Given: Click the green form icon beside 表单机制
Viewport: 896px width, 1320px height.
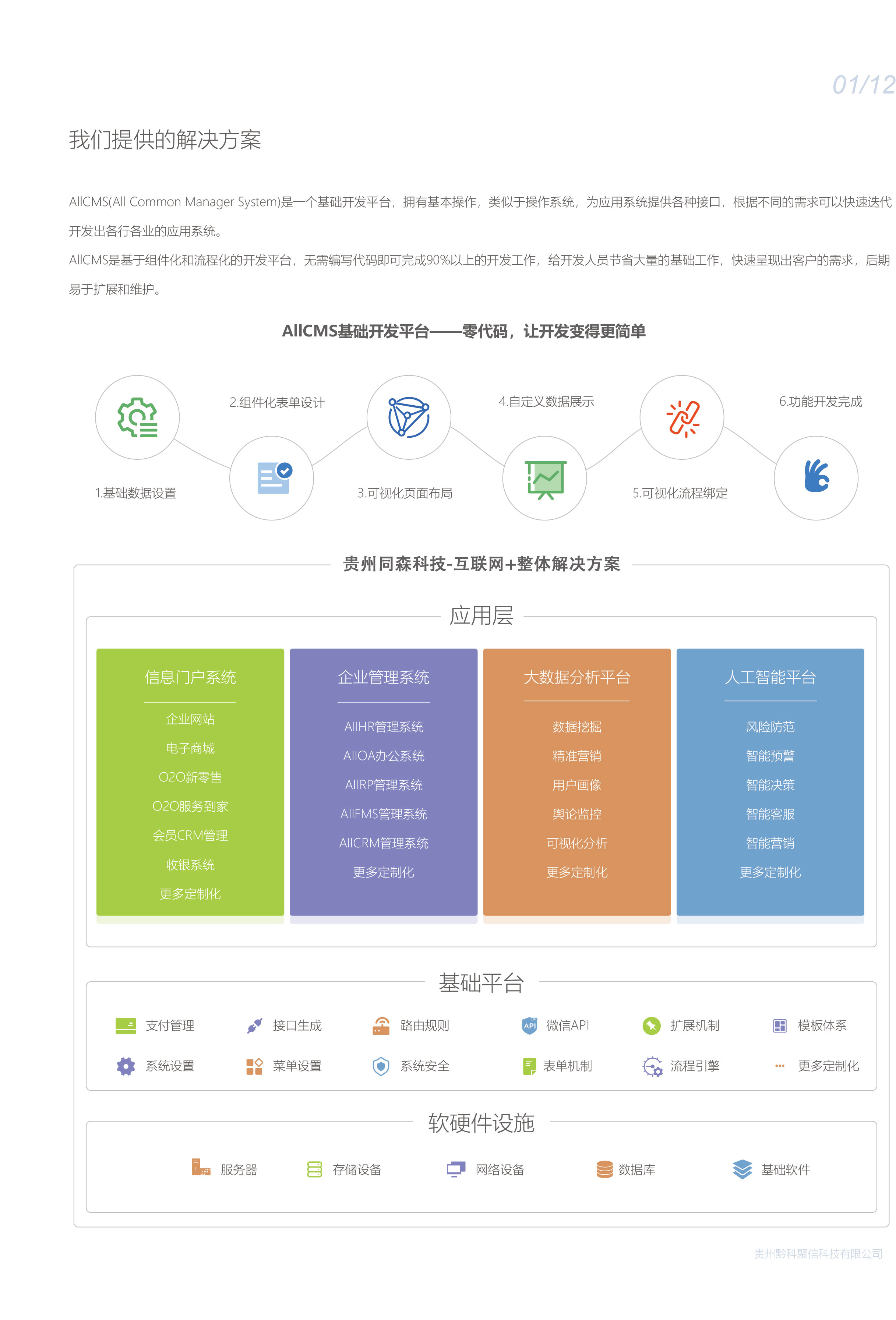Looking at the screenshot, I should pyautogui.click(x=529, y=1066).
